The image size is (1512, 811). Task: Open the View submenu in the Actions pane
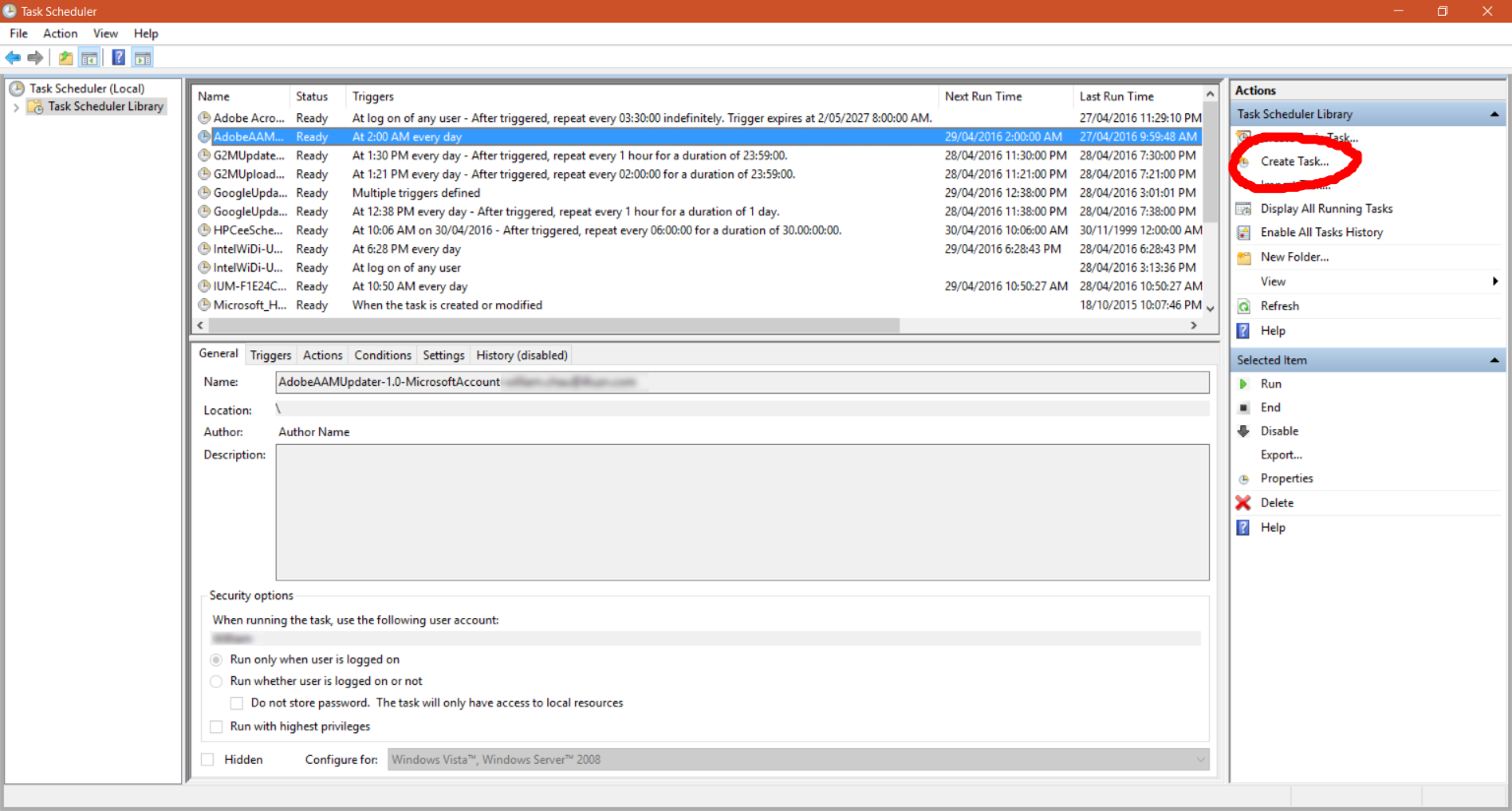coord(1368,281)
